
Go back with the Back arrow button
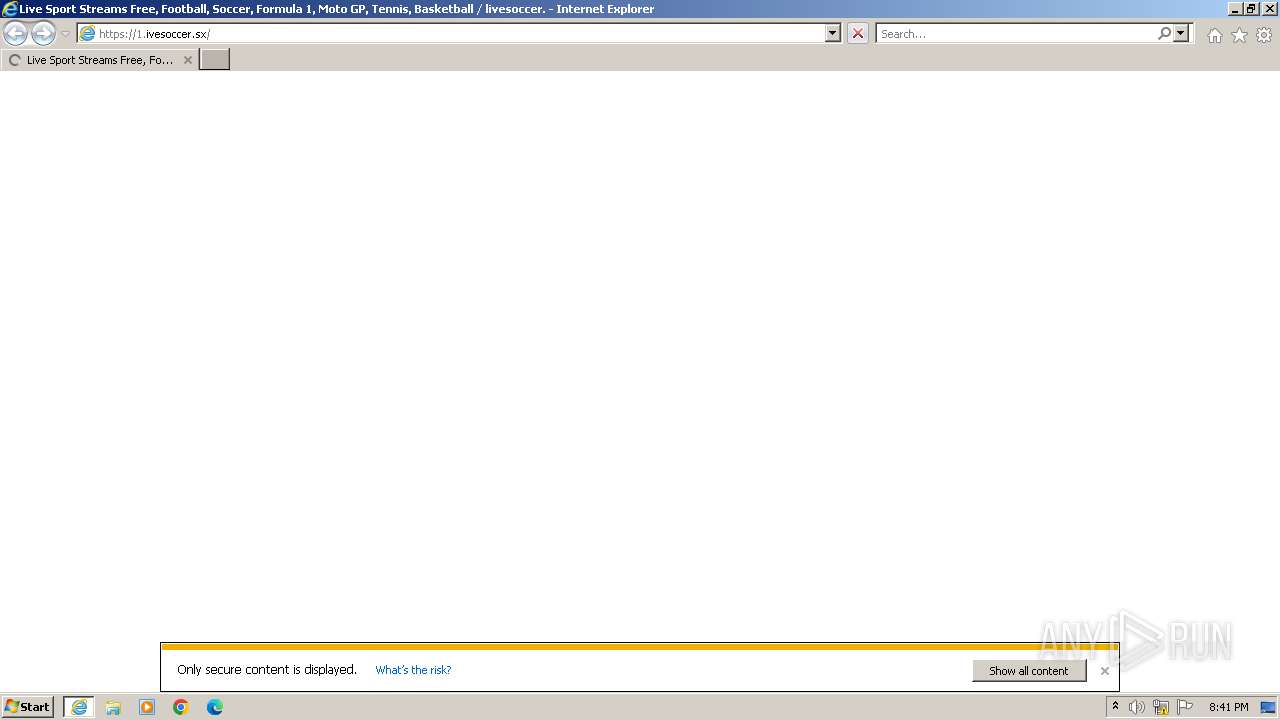(15, 34)
